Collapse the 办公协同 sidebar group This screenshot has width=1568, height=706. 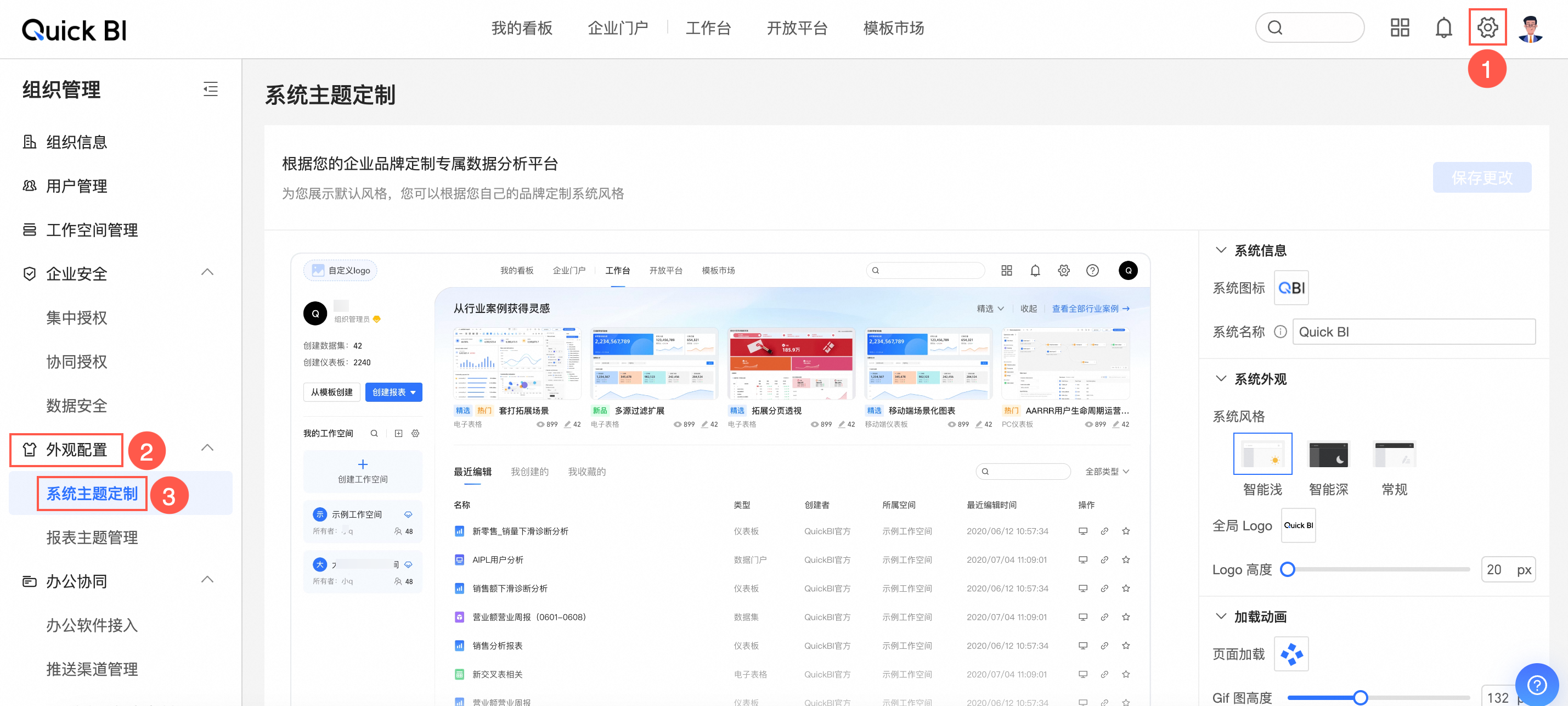point(207,579)
